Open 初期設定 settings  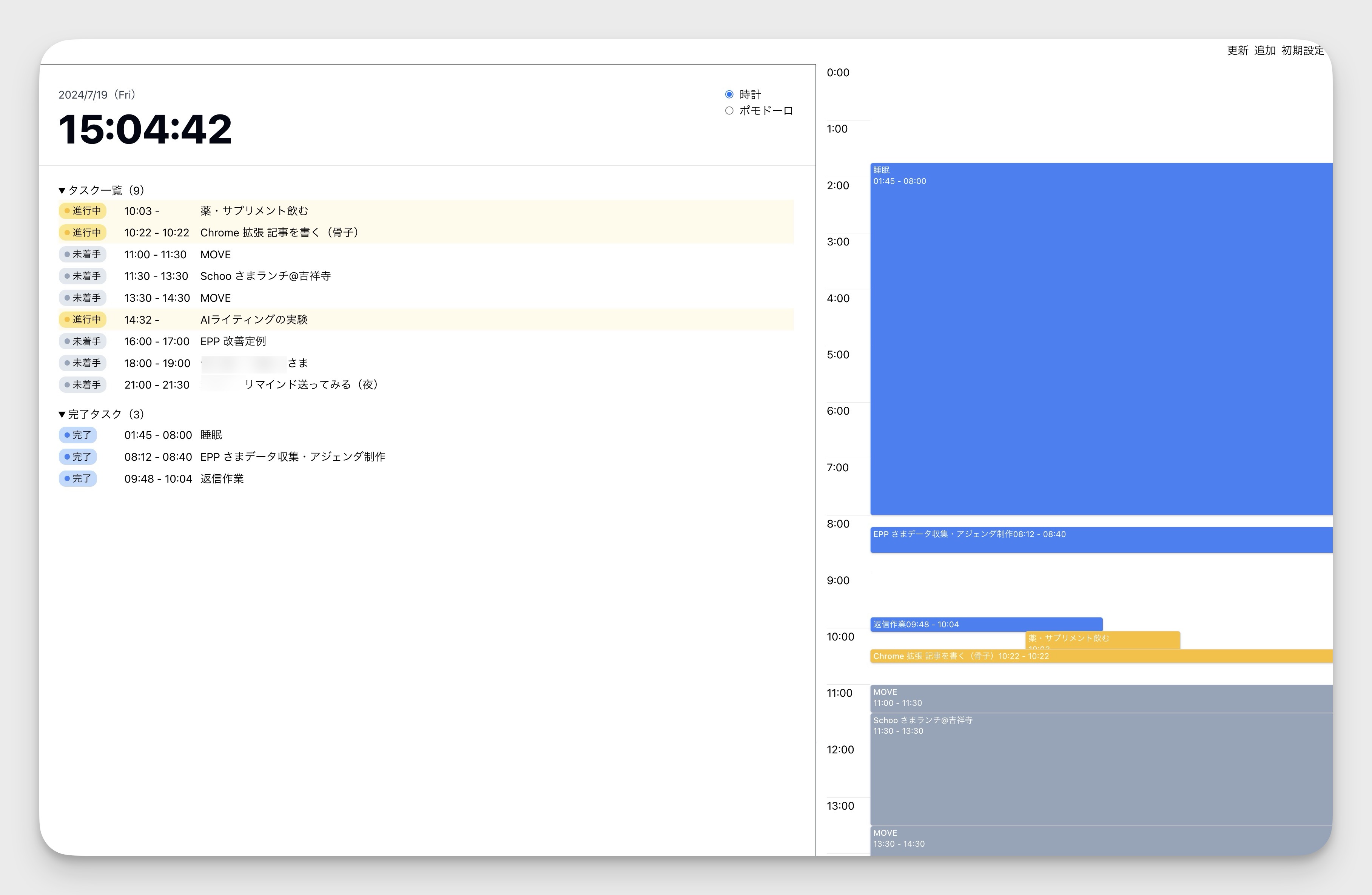pos(1303,51)
